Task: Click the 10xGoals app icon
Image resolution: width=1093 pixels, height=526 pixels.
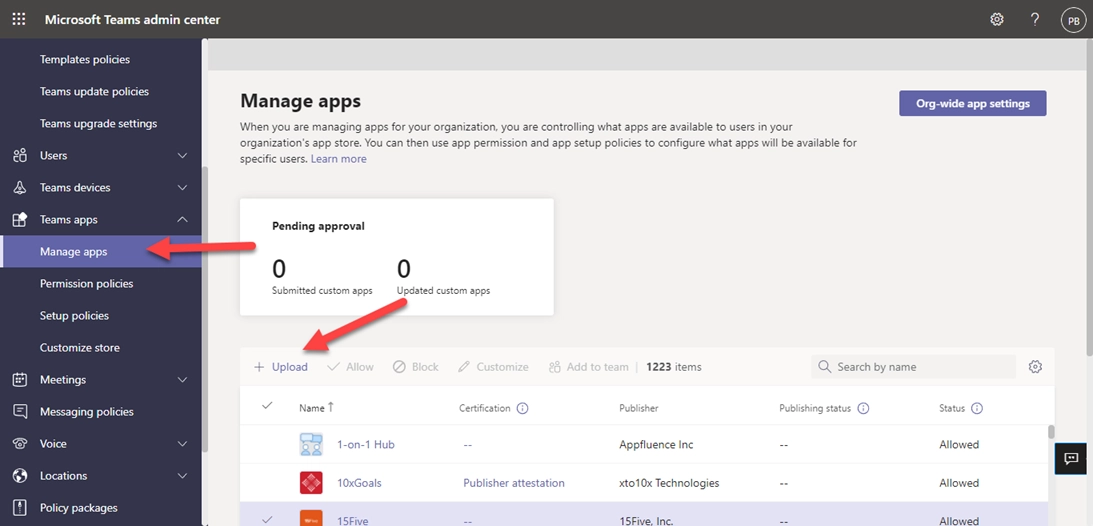Action: tap(310, 483)
